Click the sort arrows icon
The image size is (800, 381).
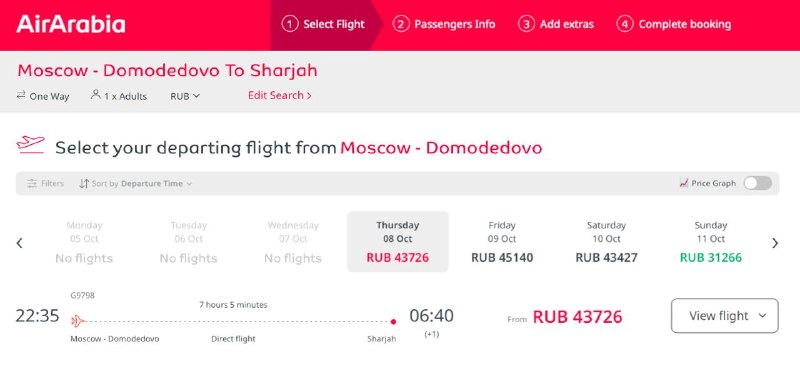(x=84, y=184)
